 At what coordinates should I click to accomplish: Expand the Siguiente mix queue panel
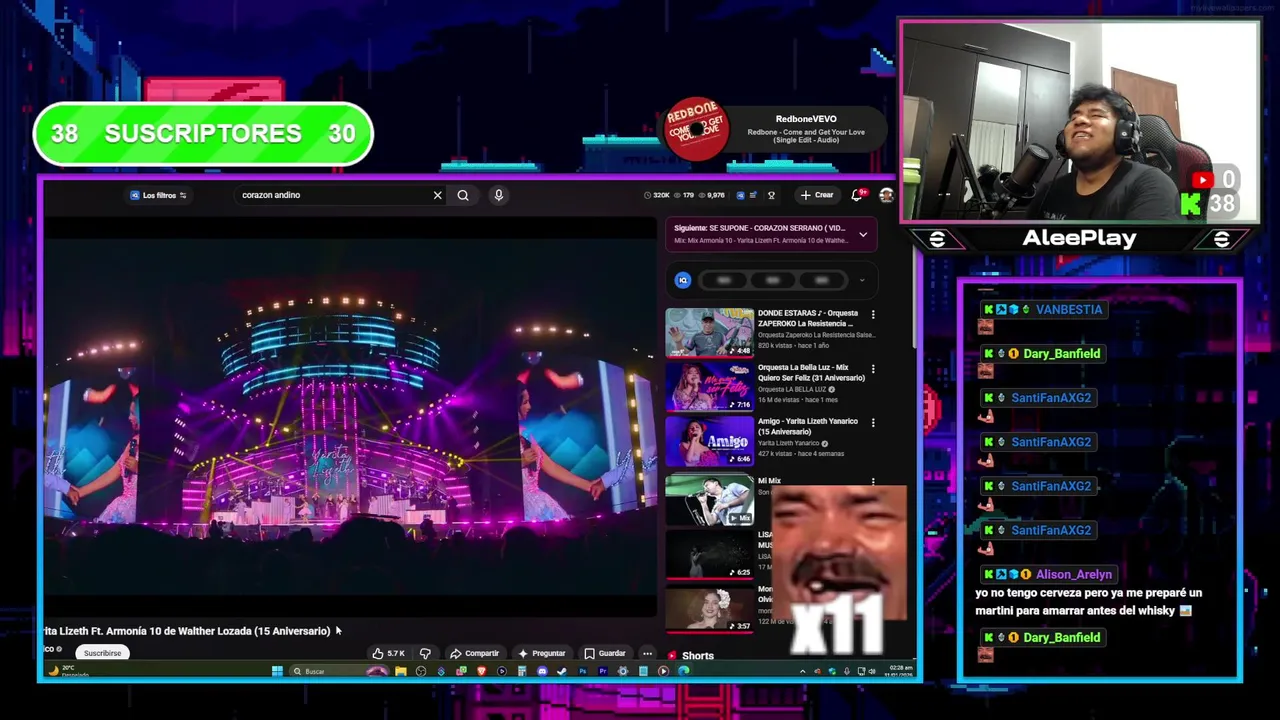click(x=863, y=235)
